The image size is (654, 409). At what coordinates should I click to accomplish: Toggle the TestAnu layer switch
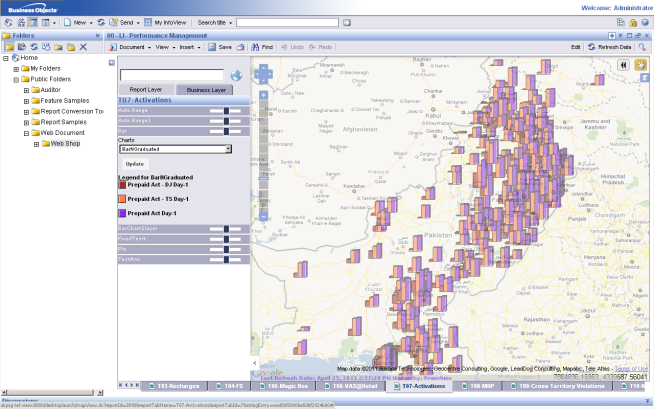pos(226,259)
